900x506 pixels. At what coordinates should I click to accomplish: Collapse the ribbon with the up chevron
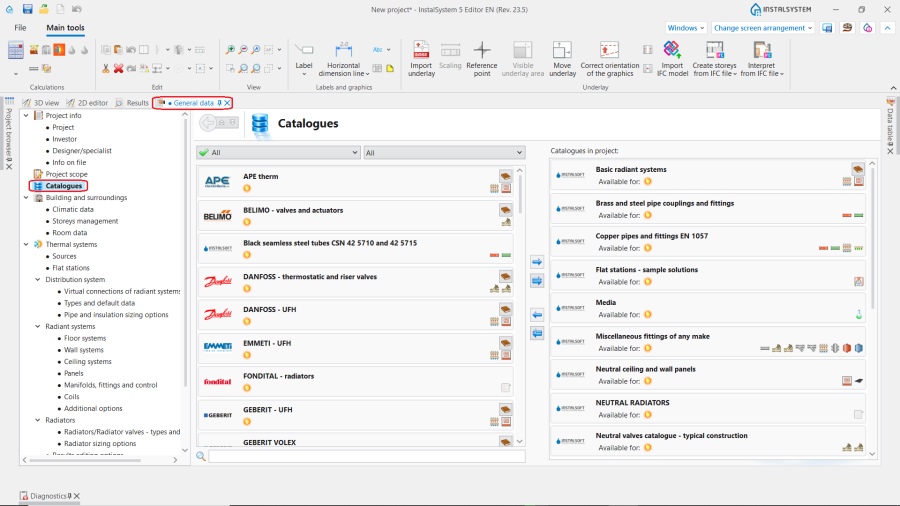click(x=887, y=28)
